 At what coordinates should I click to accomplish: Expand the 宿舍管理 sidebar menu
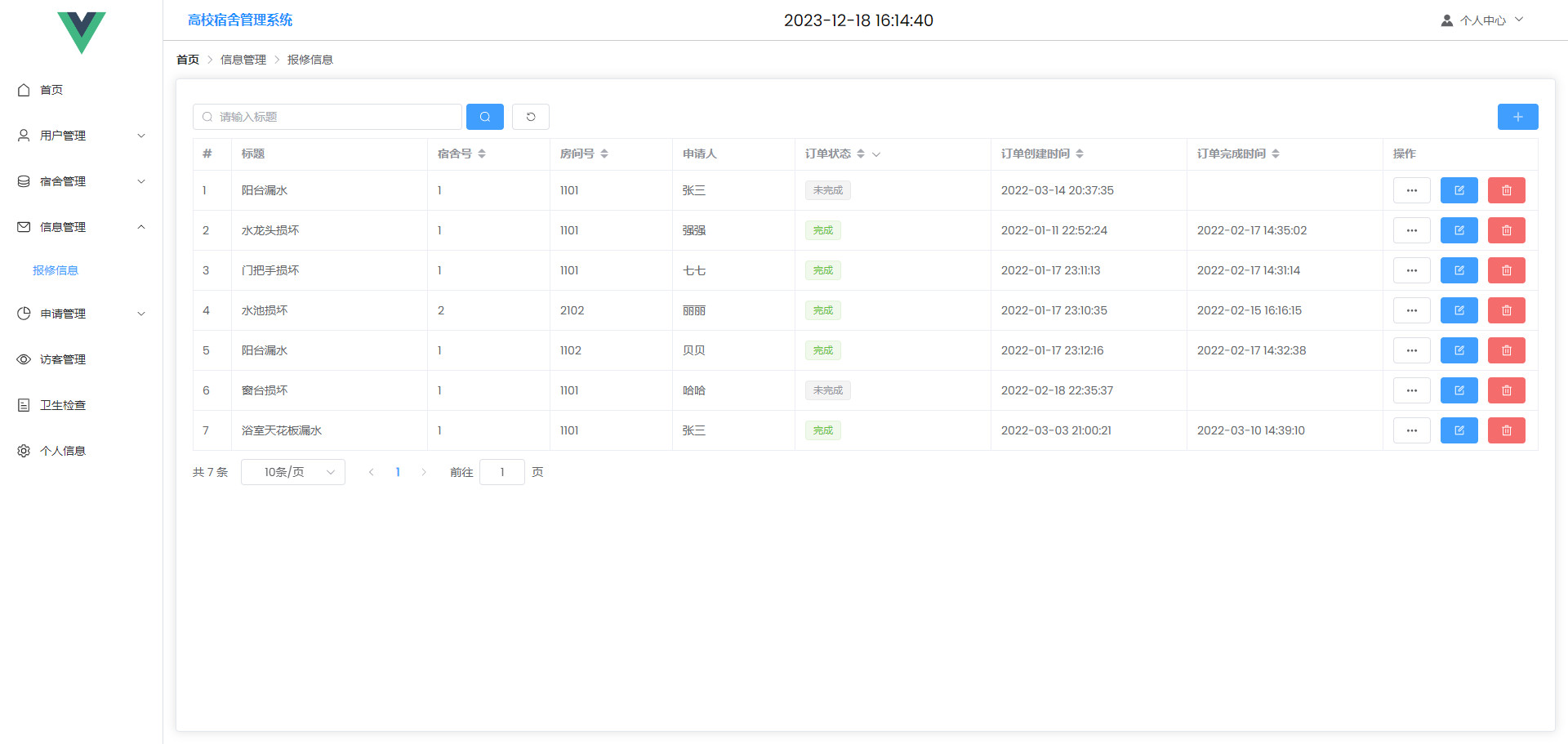82,181
